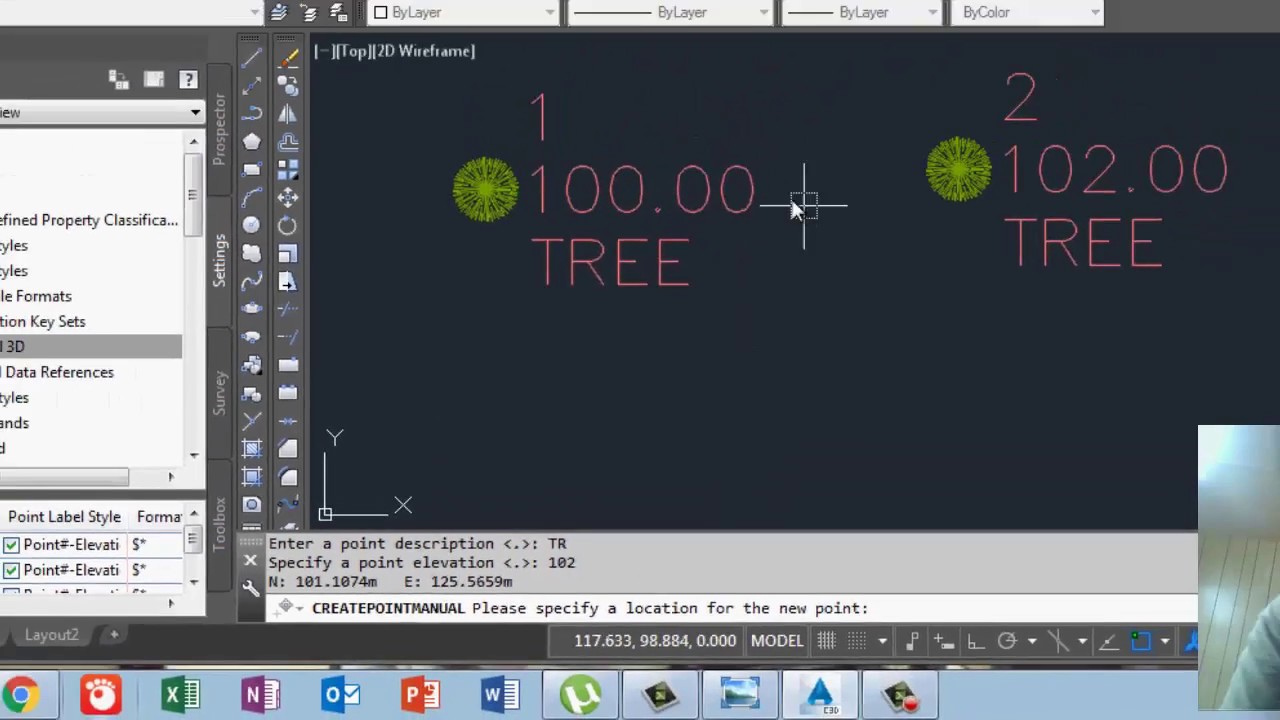Uncheck first Point#-Elevati label style checkbox
This screenshot has width=1280, height=720.
point(11,545)
